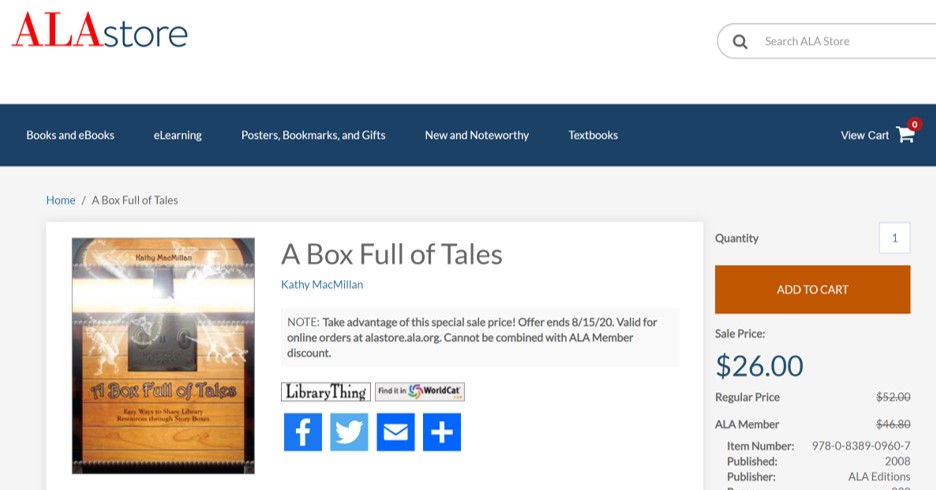936x490 pixels.
Task: Open Posters, Bookmarks, and Gifts menu
Action: pyautogui.click(x=313, y=135)
